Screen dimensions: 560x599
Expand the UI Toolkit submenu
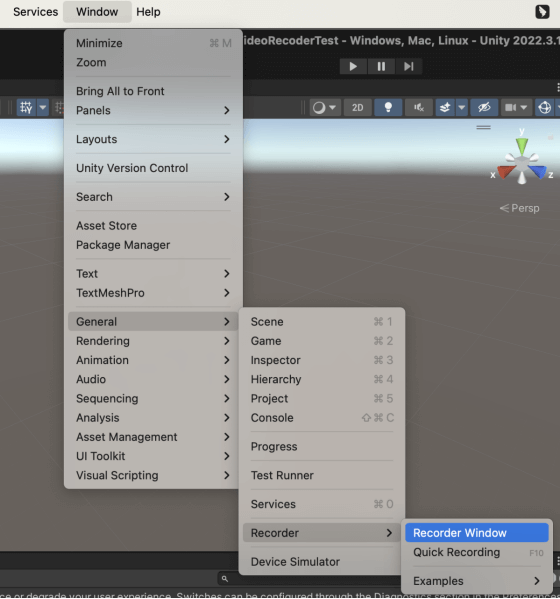pyautogui.click(x=153, y=456)
